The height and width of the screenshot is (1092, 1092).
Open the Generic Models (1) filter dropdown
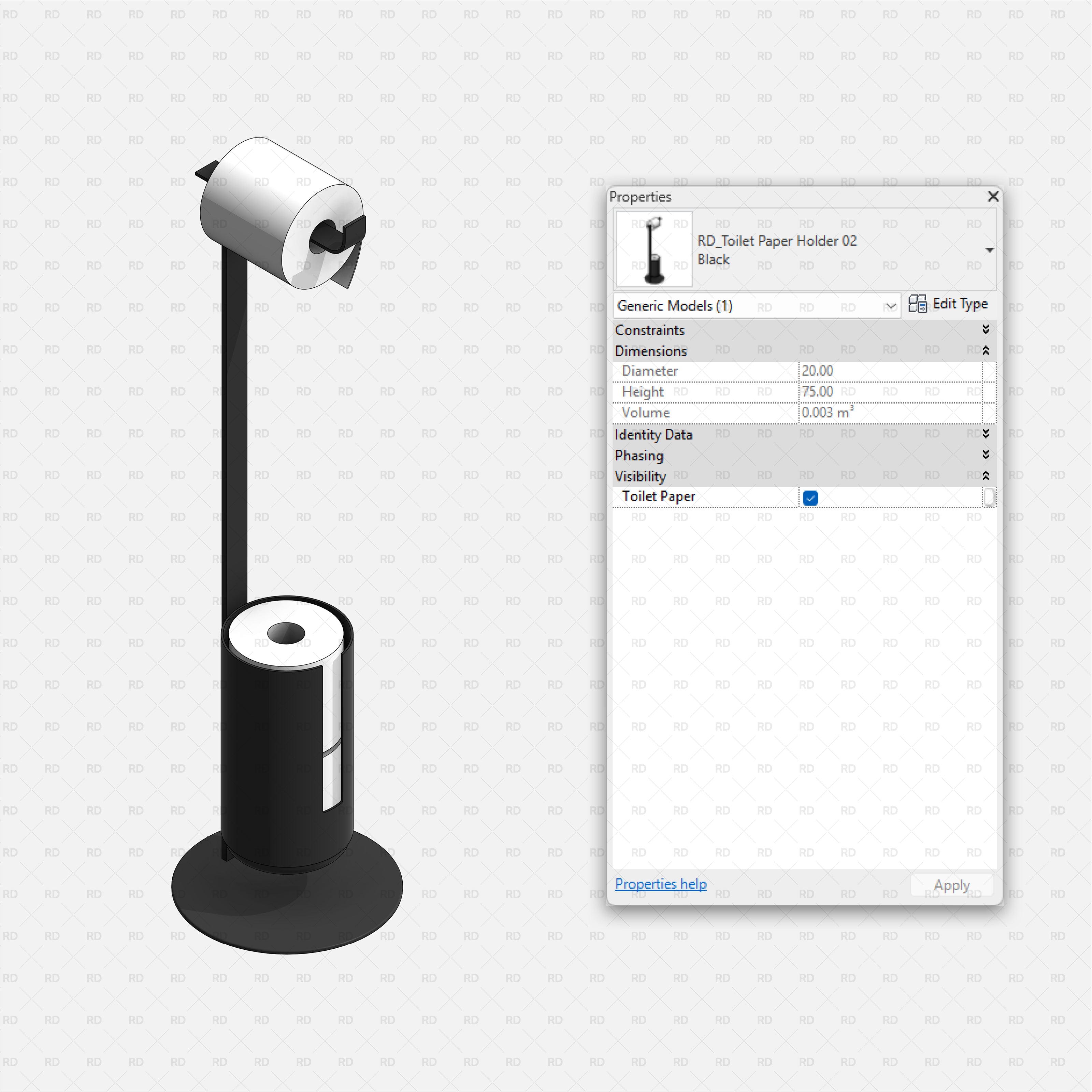point(891,305)
